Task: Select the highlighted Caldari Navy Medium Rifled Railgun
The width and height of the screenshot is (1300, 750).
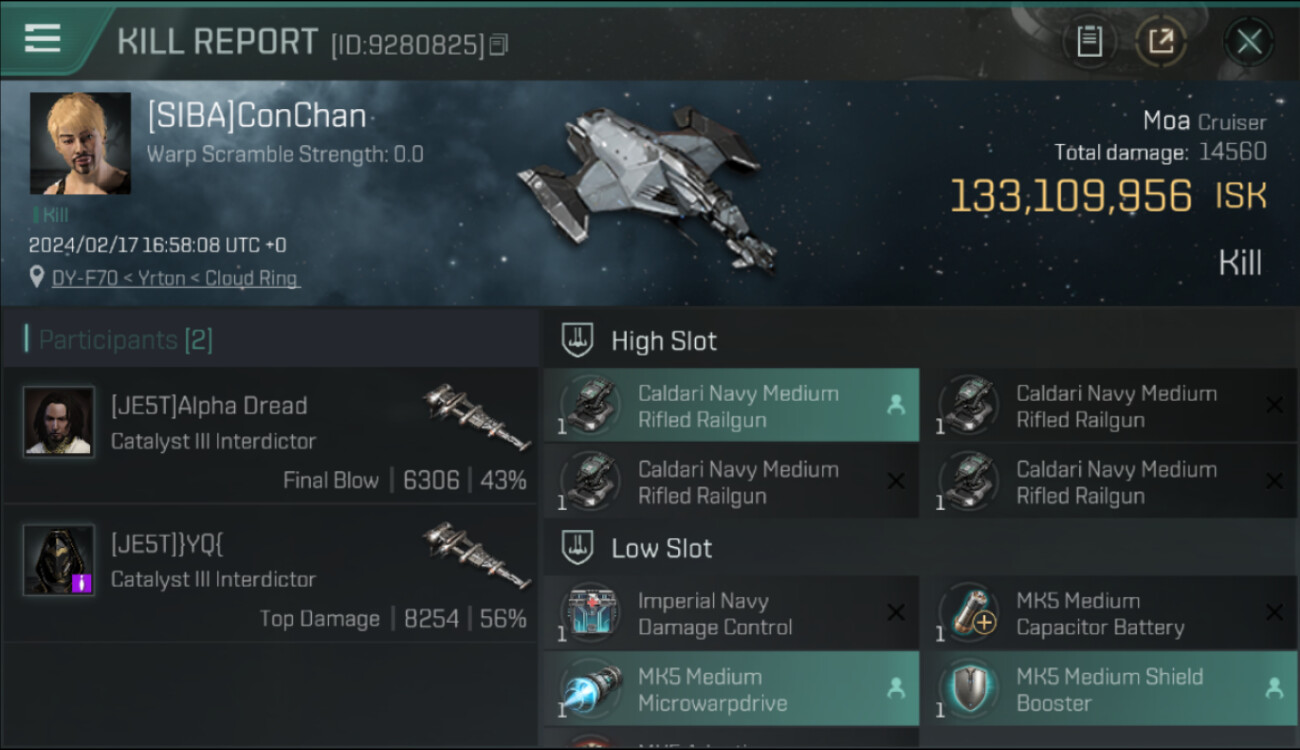Action: coord(731,405)
